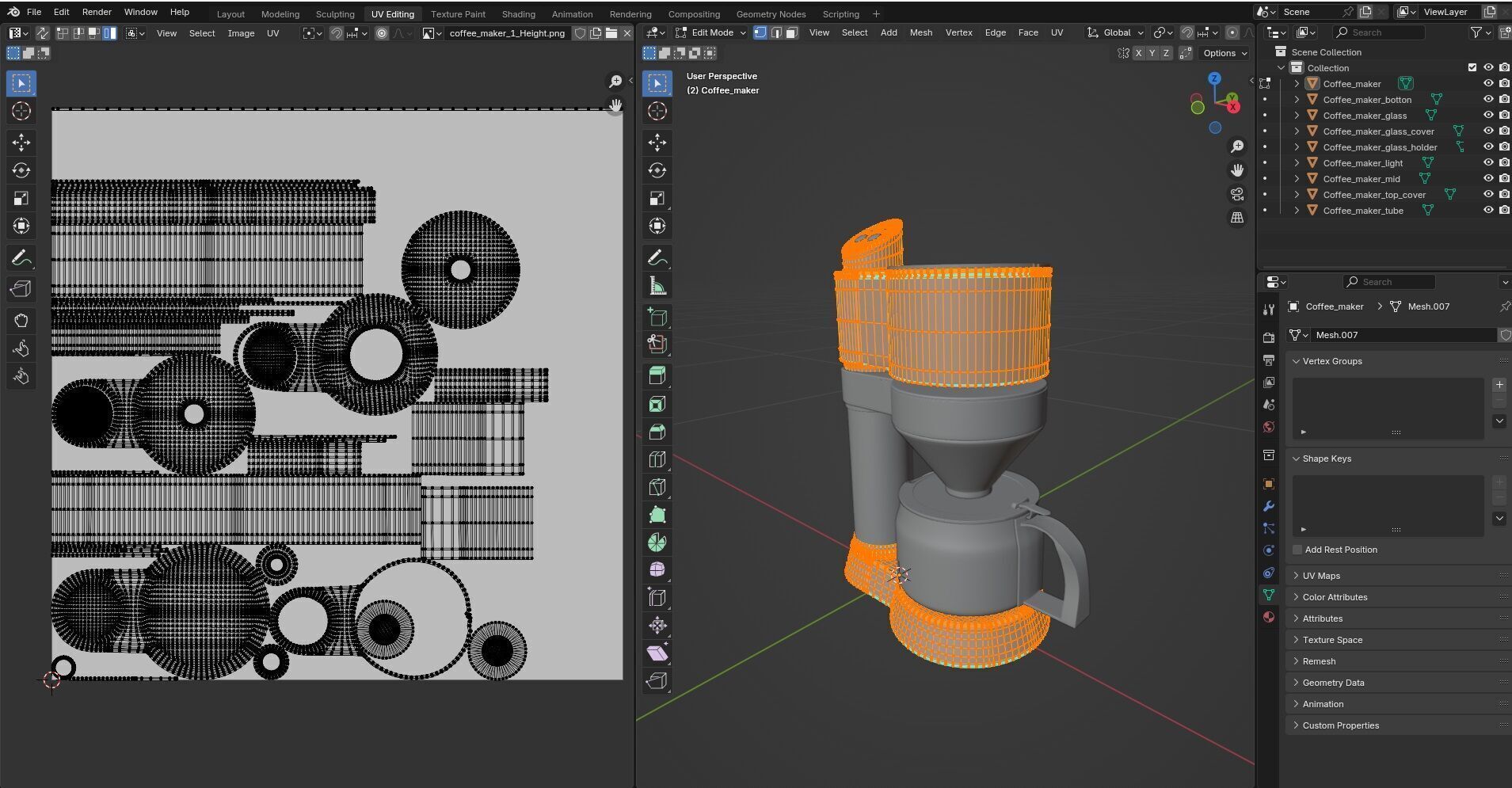This screenshot has height=788, width=1512.
Task: Hide Coffee_maker_botton in viewport
Action: point(1488,100)
